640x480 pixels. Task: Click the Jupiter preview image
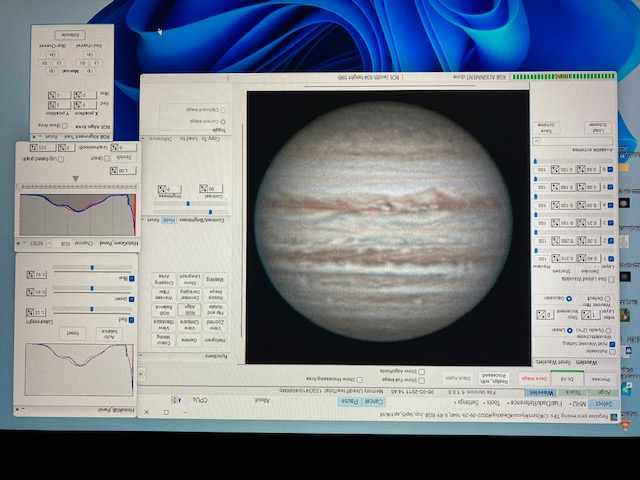point(387,227)
